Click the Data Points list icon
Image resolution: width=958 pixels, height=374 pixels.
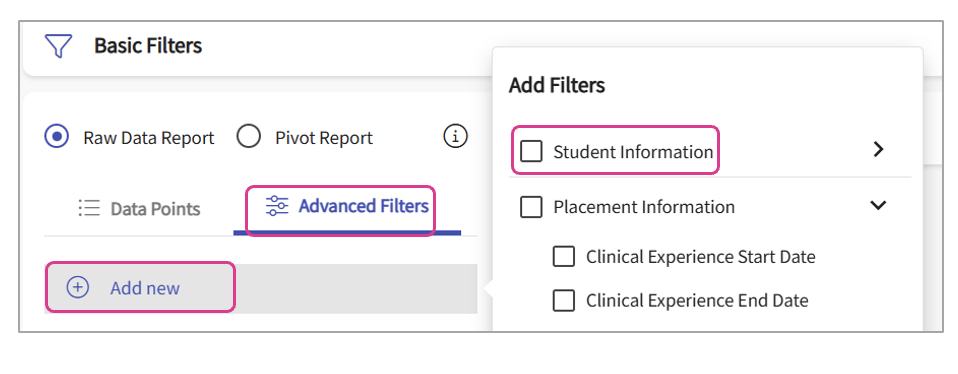[89, 208]
